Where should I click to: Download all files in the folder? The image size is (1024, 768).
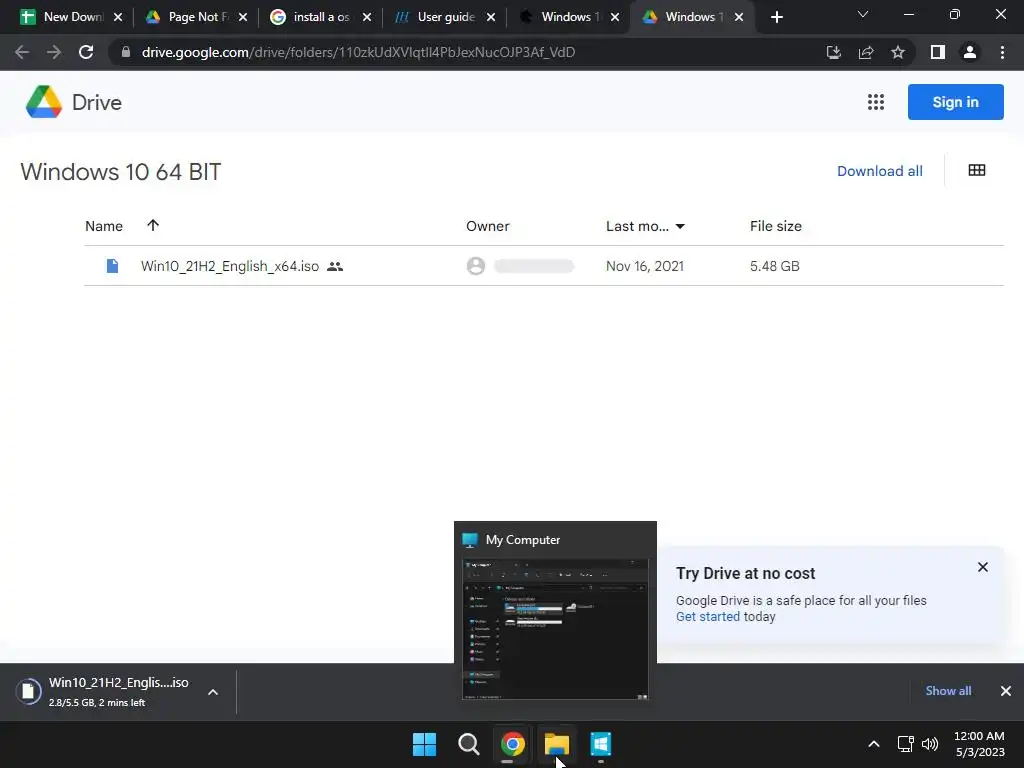(880, 171)
